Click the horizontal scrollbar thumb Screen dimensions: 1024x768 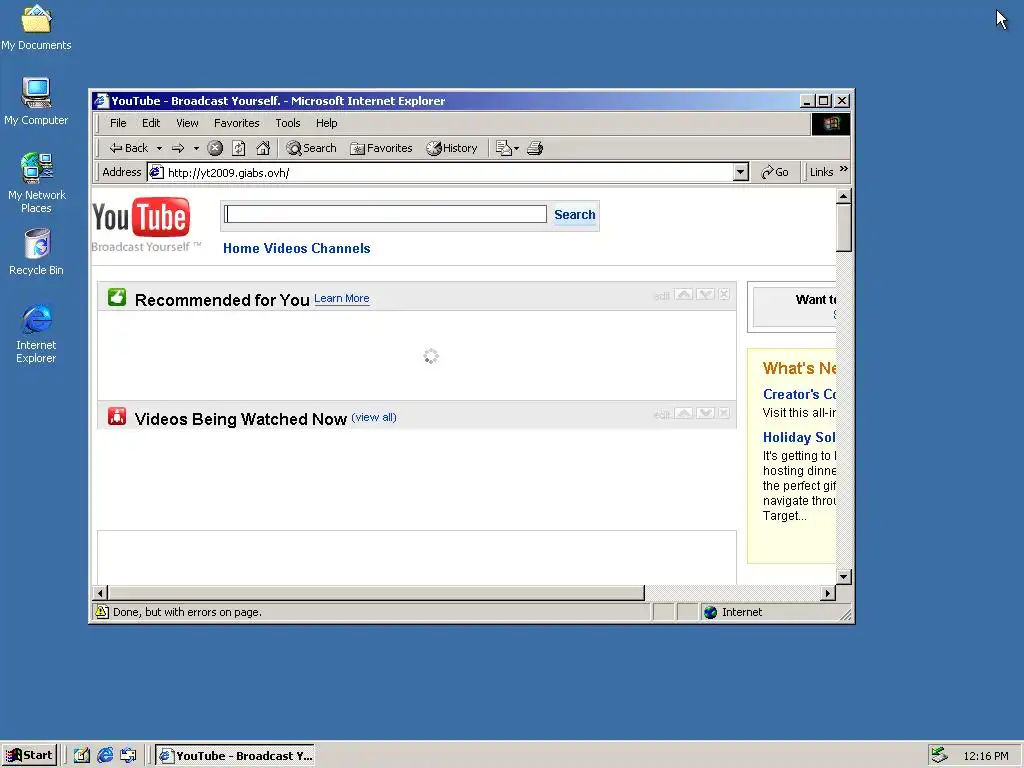(376, 593)
